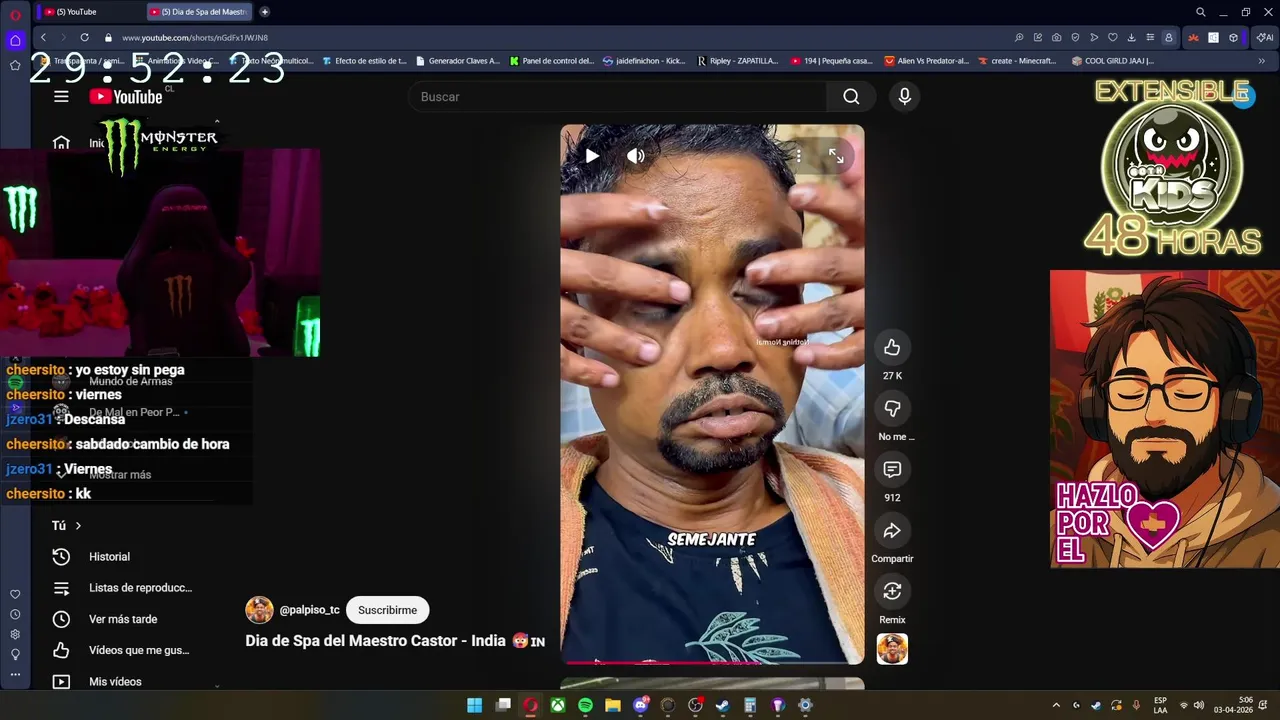Switch to the first YouTube browser tab

pos(88,12)
